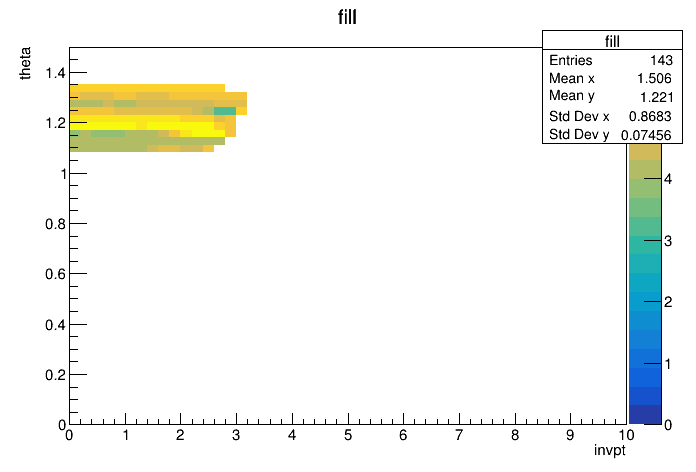Image resolution: width=696 pixels, height=472 pixels.
Task: Click the entries value '143'
Action: [661, 60]
